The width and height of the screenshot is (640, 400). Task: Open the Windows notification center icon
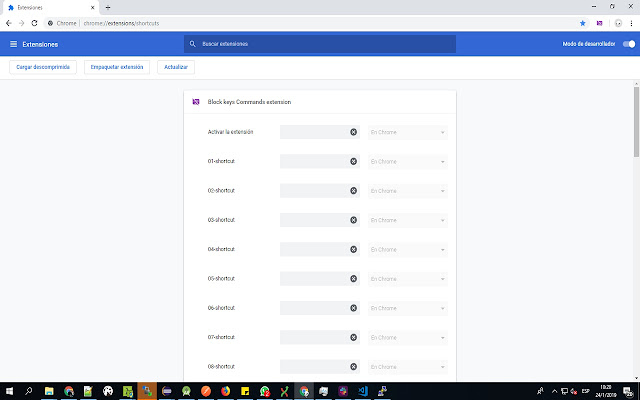pyautogui.click(x=629, y=391)
